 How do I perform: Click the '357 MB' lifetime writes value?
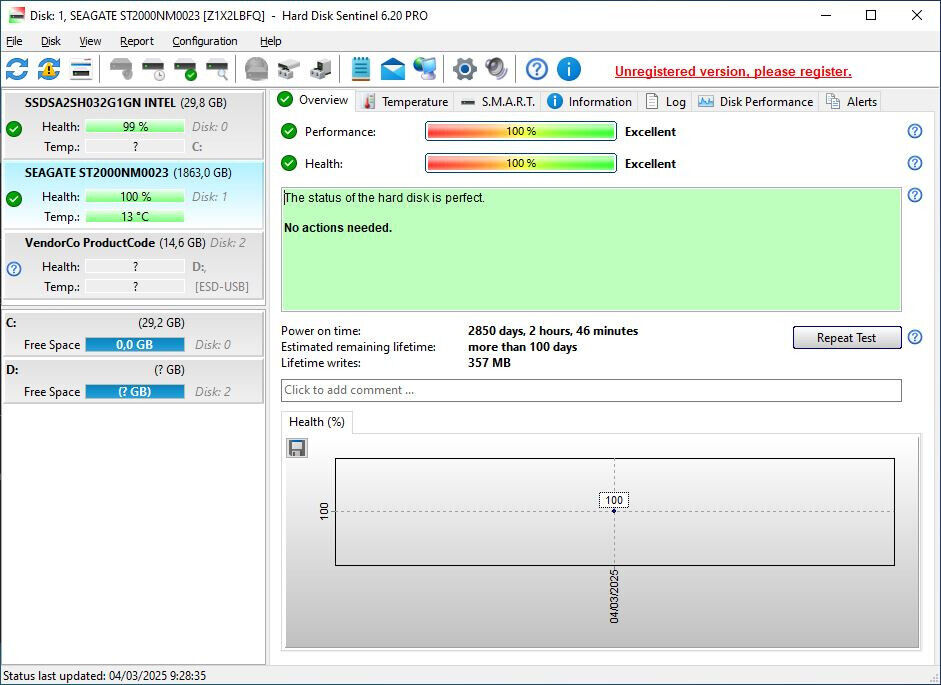pyautogui.click(x=489, y=363)
